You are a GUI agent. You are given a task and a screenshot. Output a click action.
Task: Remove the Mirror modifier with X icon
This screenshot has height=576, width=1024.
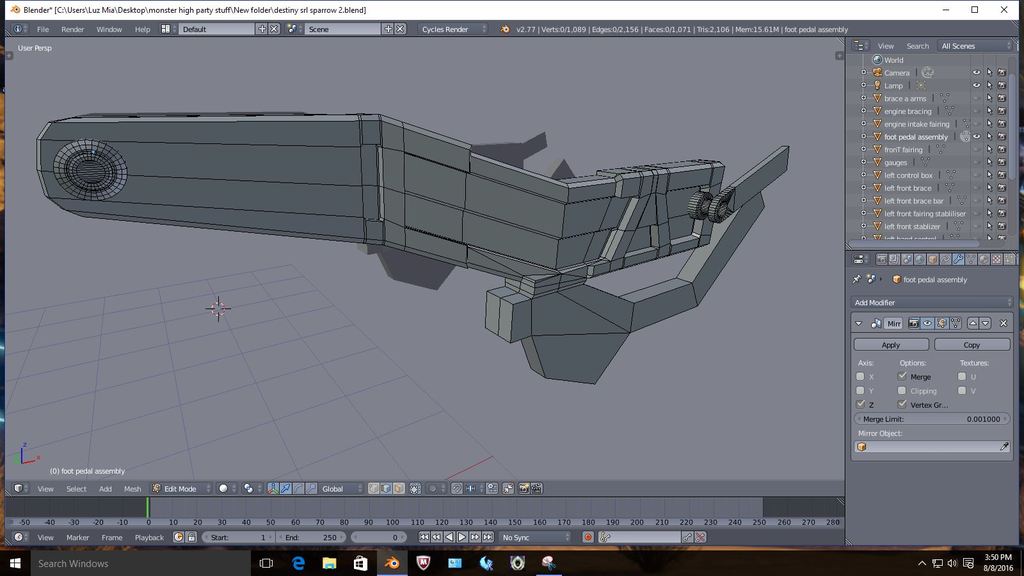click(1004, 323)
